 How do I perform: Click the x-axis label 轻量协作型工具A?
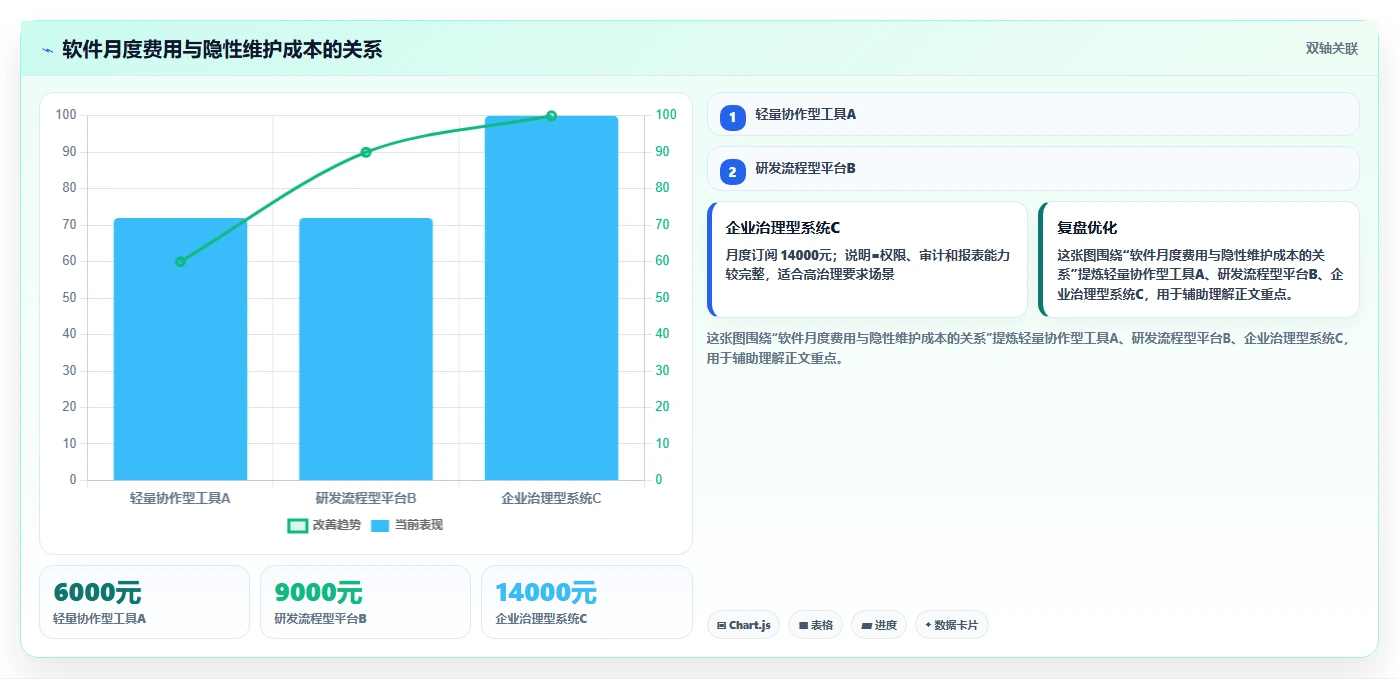(x=180, y=498)
